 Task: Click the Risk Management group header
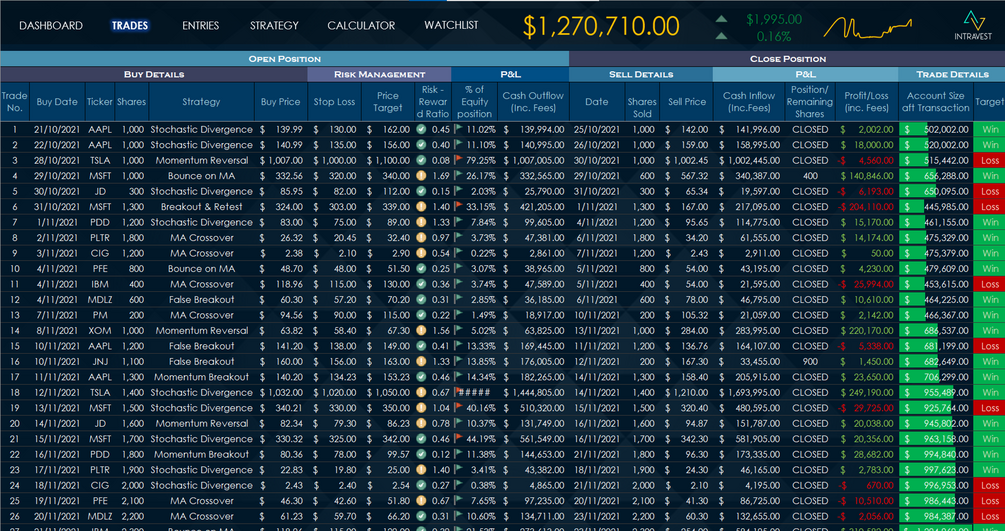point(379,74)
